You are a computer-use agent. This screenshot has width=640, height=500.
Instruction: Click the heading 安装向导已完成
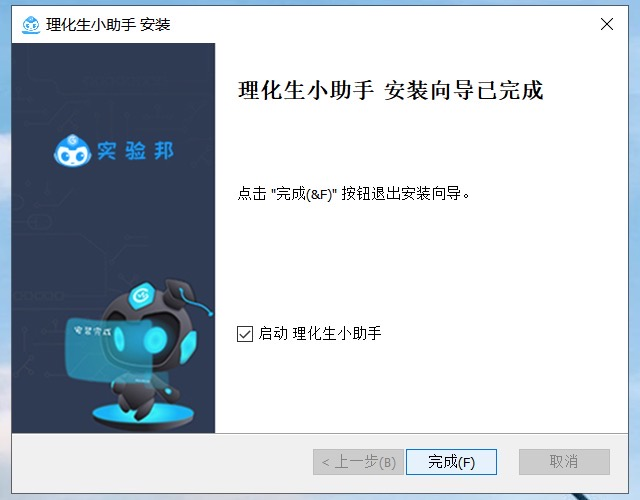click(x=464, y=90)
